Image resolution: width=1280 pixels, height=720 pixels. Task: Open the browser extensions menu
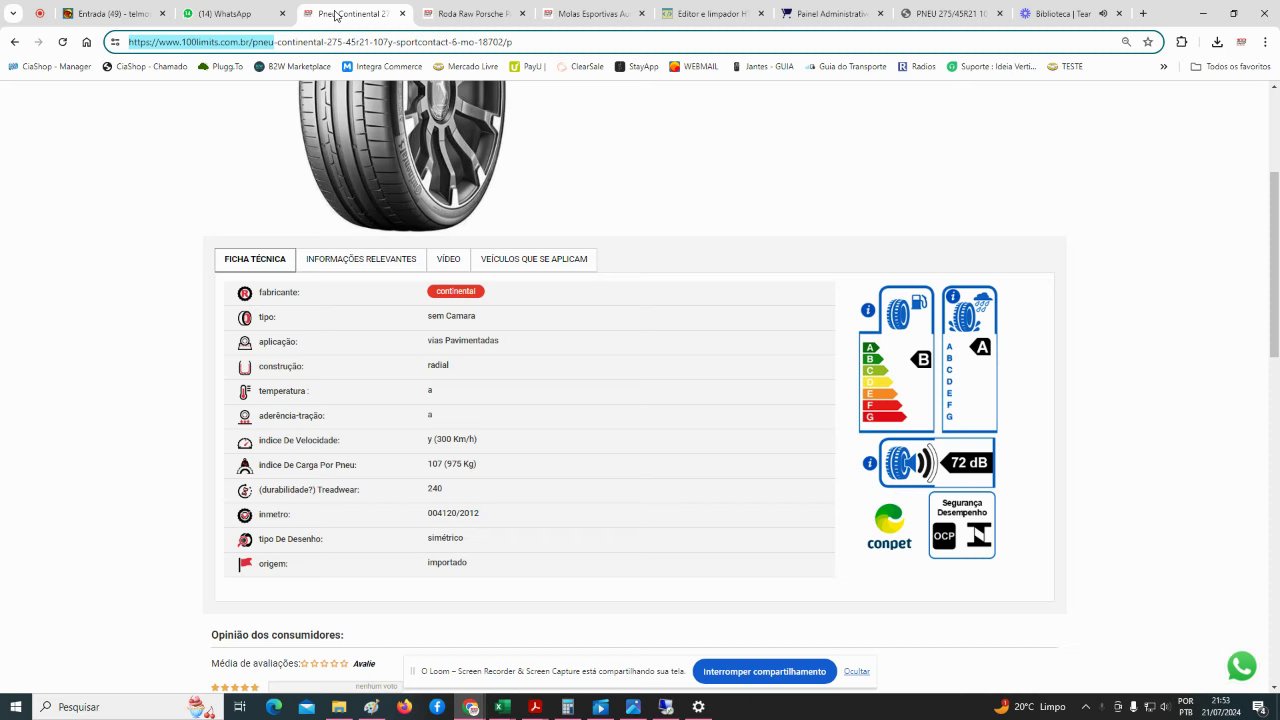coord(1182,42)
